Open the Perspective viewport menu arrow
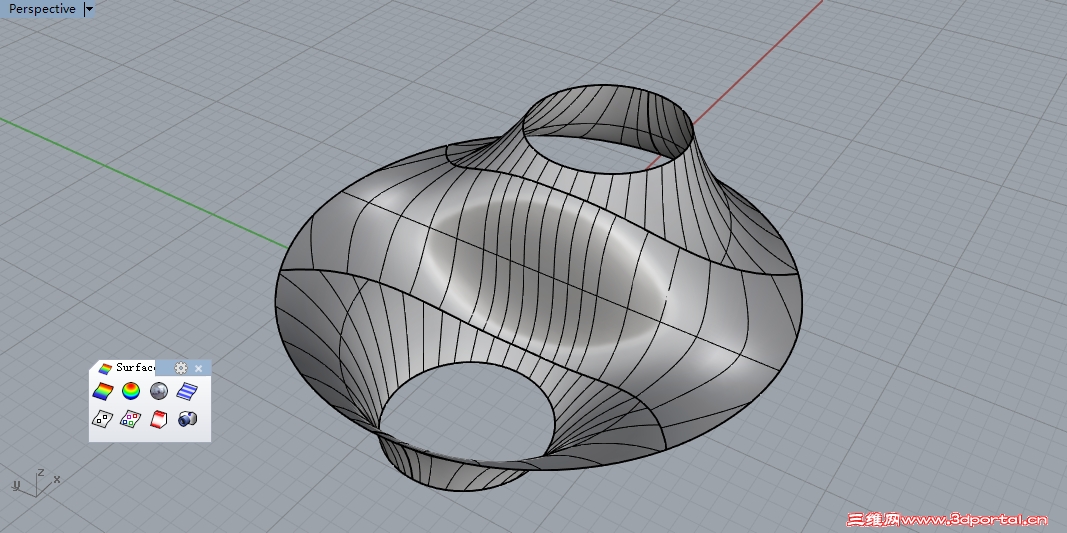Viewport: 1067px width, 533px height. click(x=88, y=10)
